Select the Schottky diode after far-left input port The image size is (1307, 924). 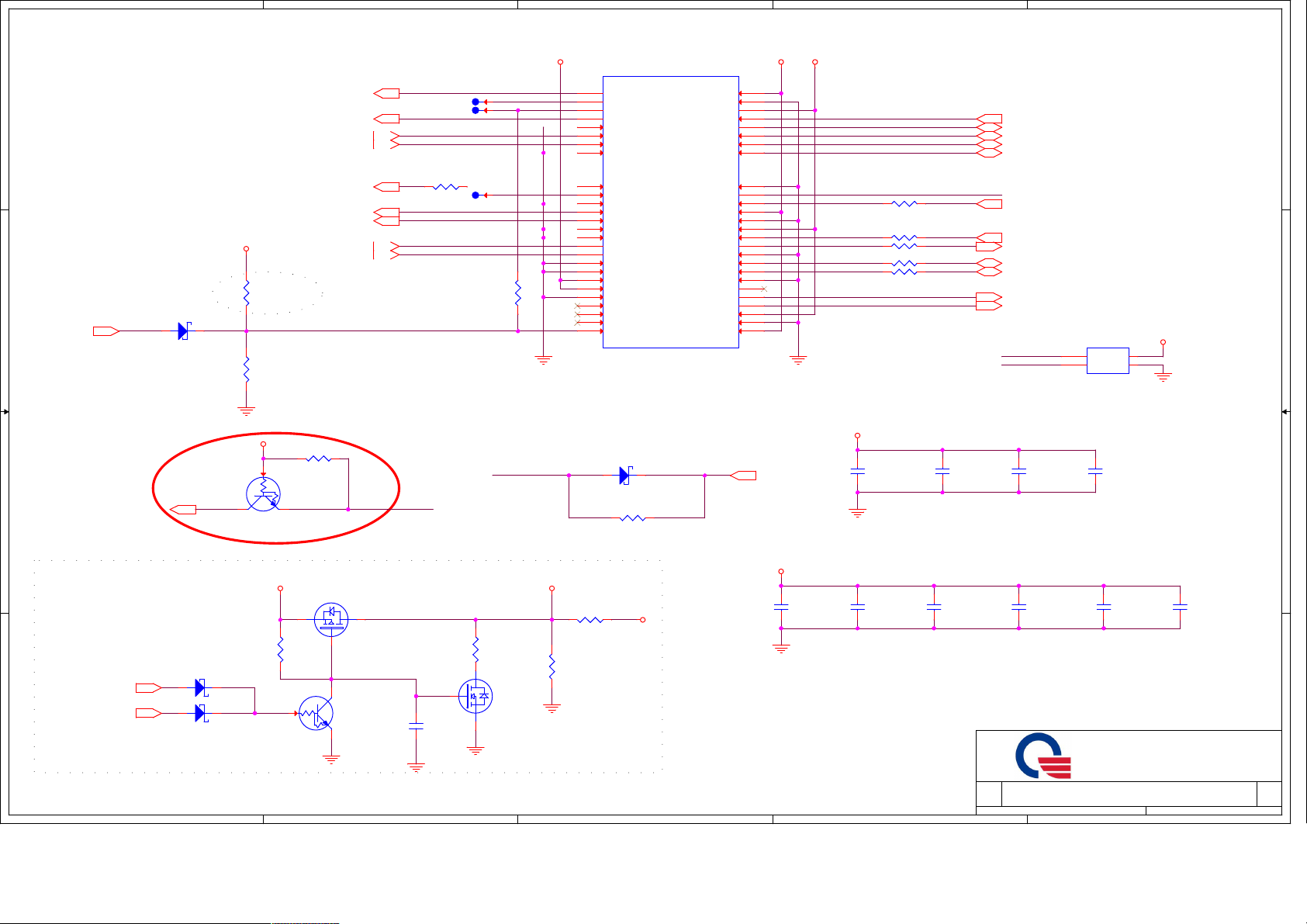click(185, 331)
